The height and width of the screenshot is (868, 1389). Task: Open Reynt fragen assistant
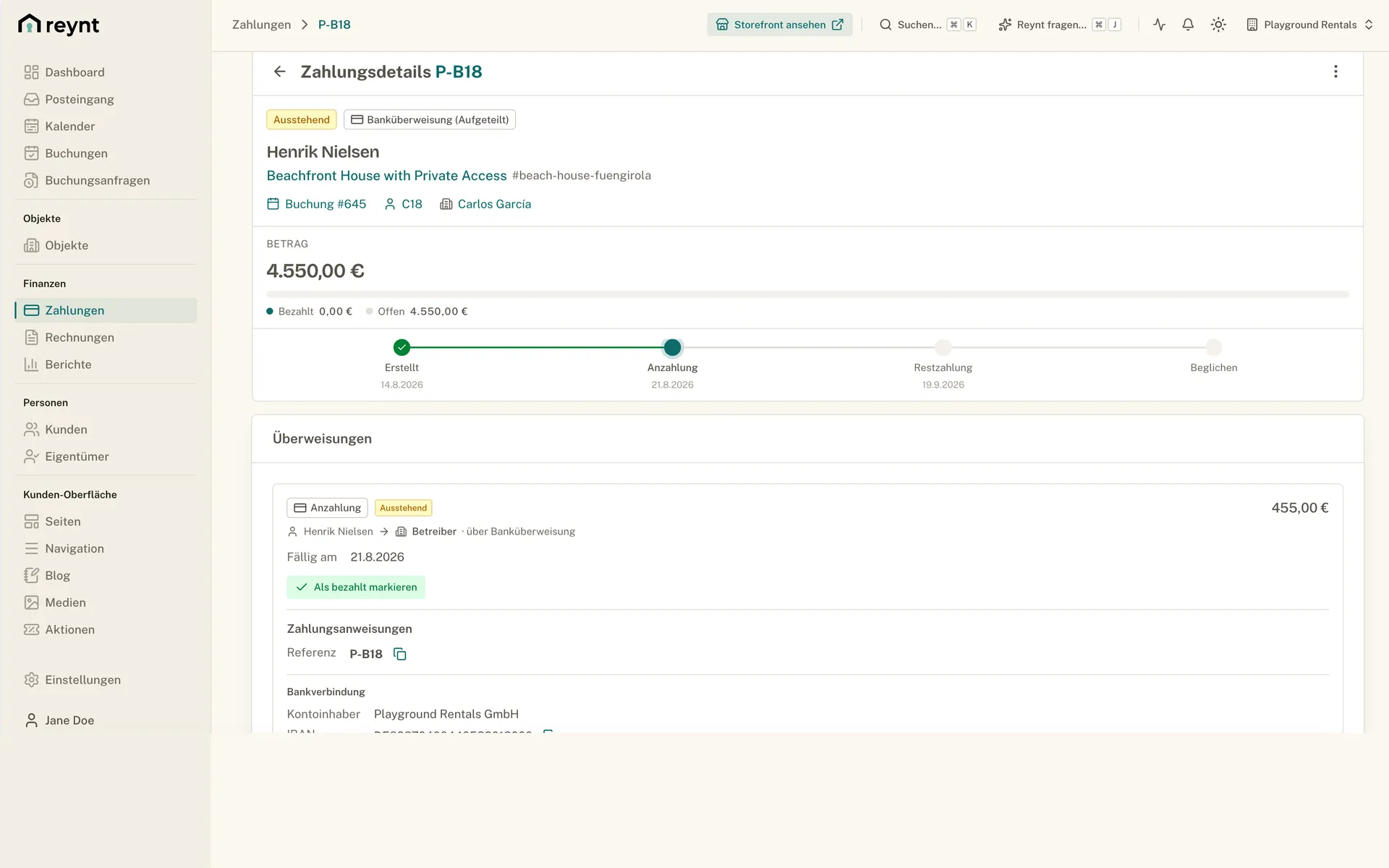[1060, 25]
